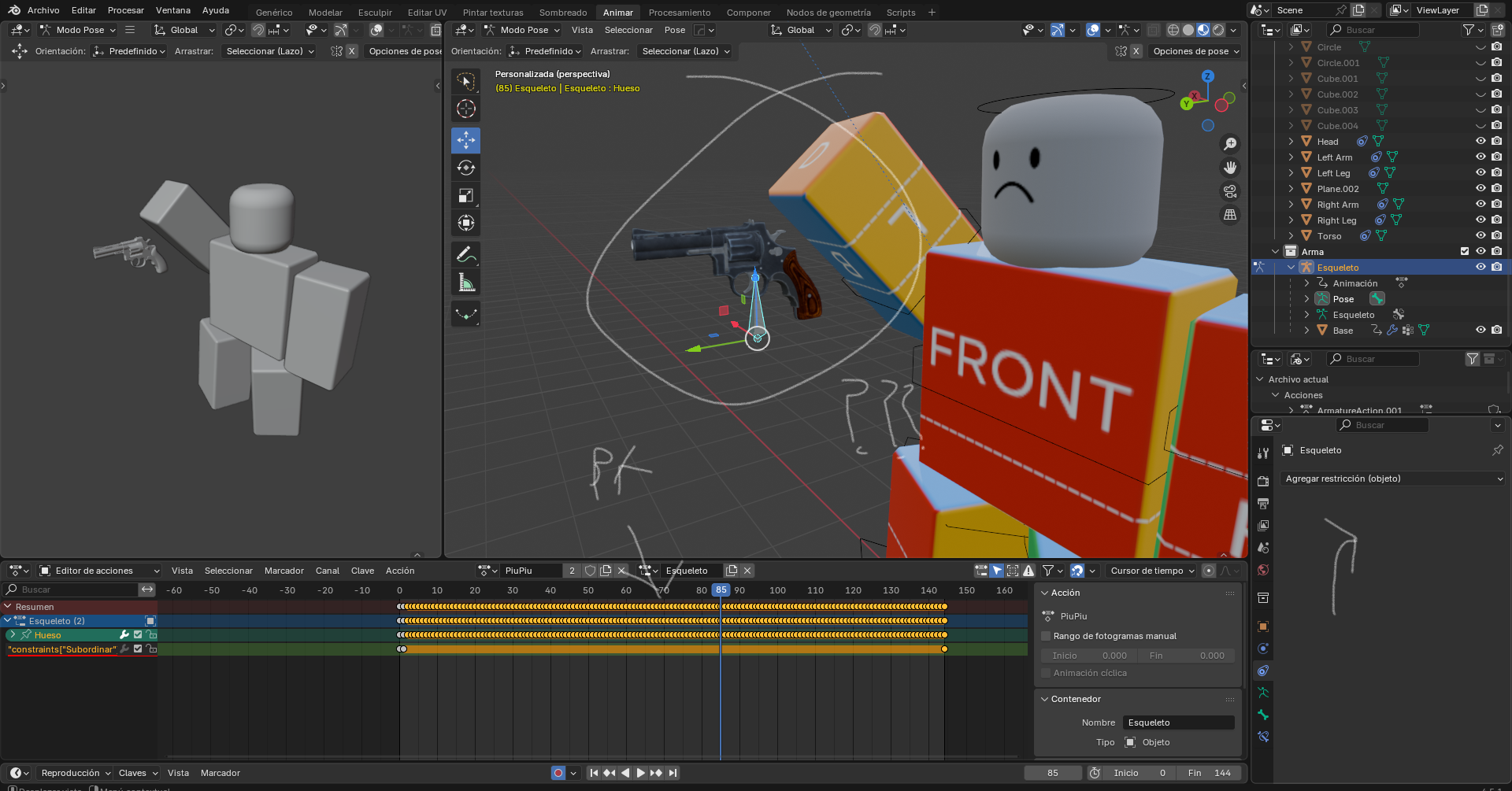Open the Bone properties tab

point(1263,715)
